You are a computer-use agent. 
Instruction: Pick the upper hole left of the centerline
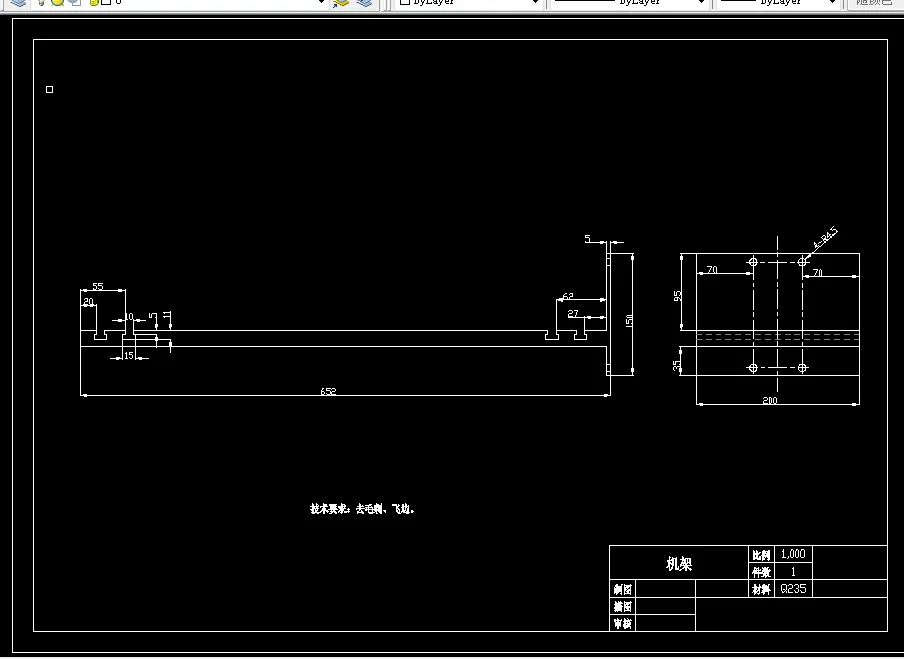(x=752, y=262)
